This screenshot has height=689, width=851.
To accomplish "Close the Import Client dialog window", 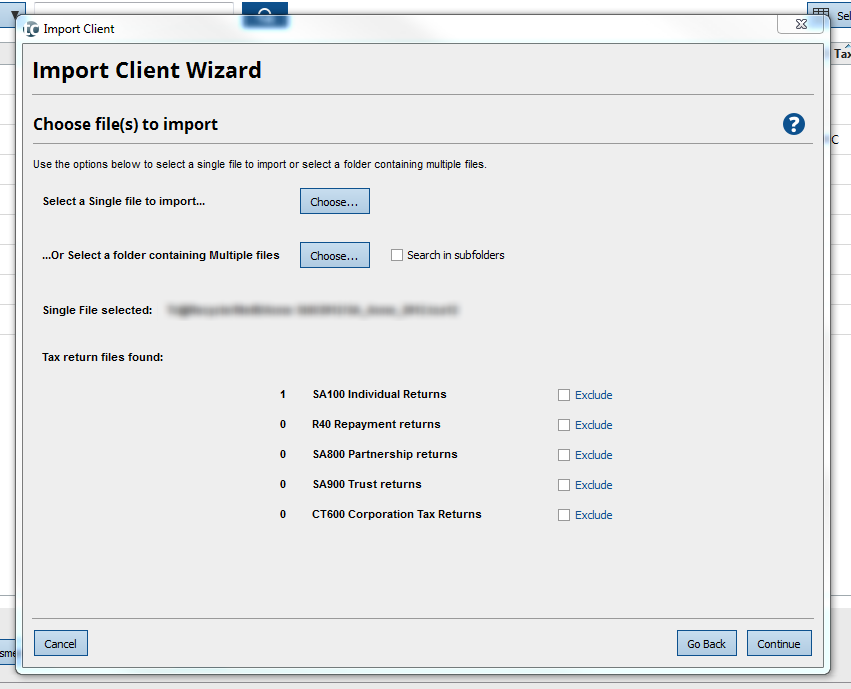I will pos(801,26).
